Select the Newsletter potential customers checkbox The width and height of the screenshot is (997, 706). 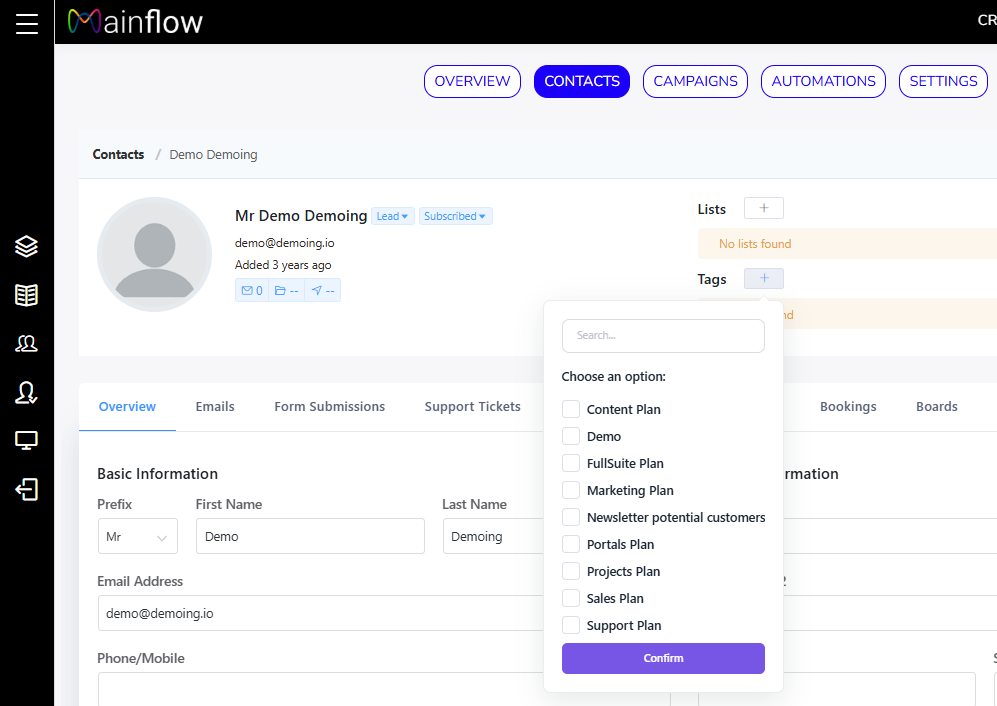click(x=571, y=517)
